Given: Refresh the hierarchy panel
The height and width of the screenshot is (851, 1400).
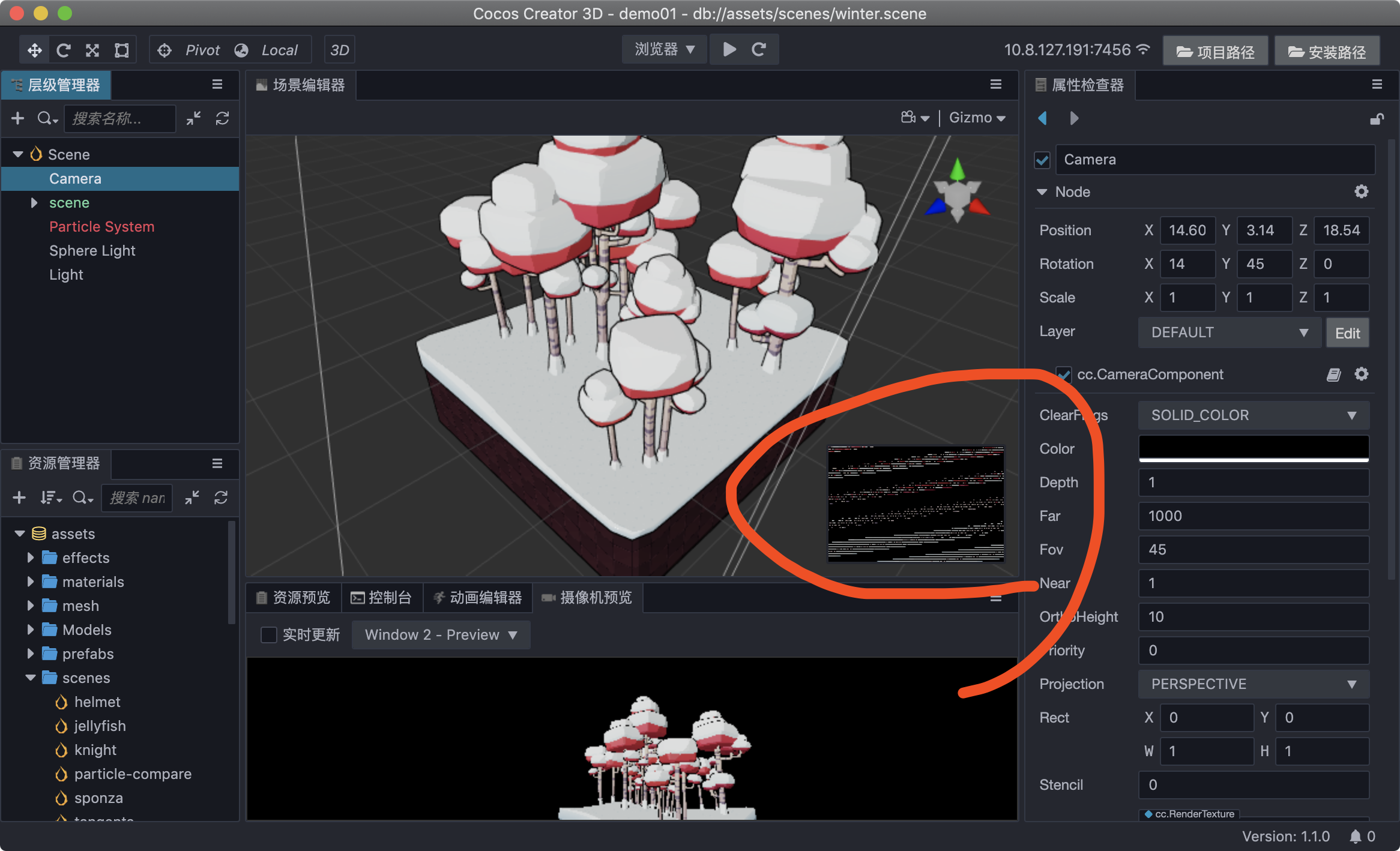Looking at the screenshot, I should [223, 118].
